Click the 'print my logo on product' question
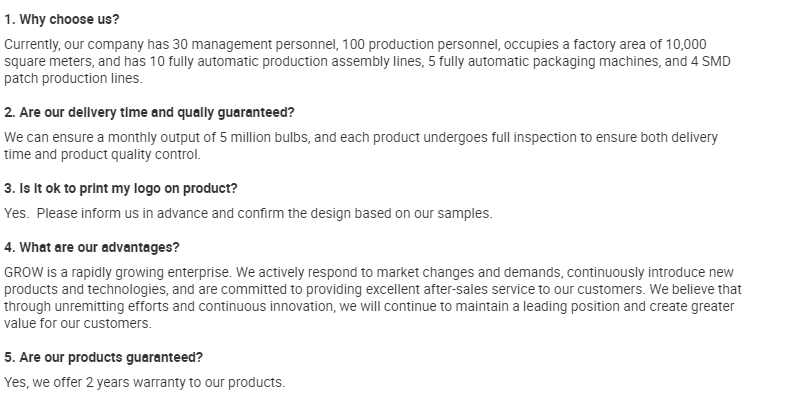Screen dimensions: 811x405 (x=121, y=188)
